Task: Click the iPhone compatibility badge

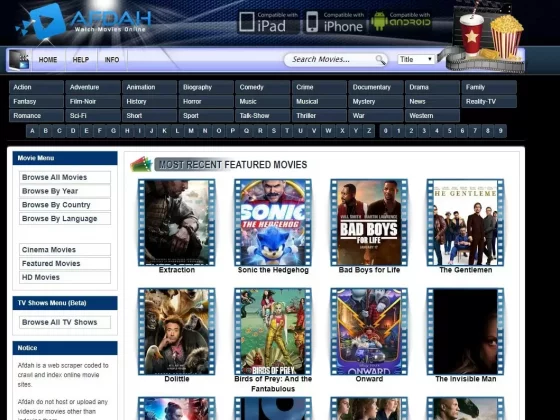Action: (334, 22)
